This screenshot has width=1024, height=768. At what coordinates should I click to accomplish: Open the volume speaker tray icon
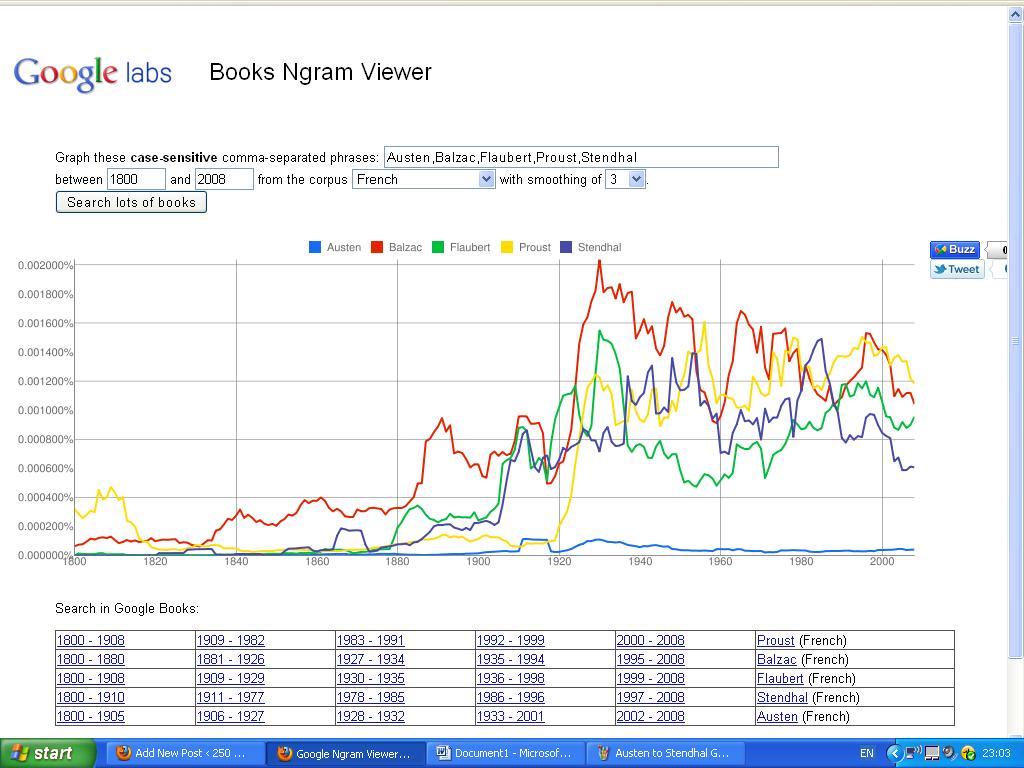(x=949, y=753)
